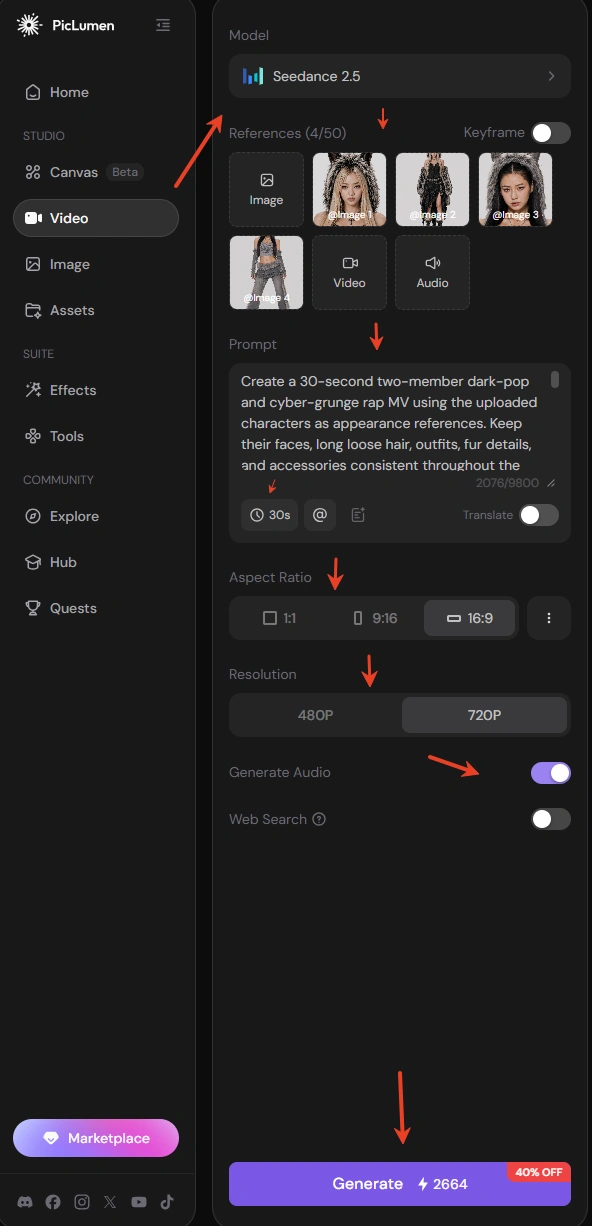Click the Marketplace button
Image resolution: width=592 pixels, height=1226 pixels.
point(96,1138)
